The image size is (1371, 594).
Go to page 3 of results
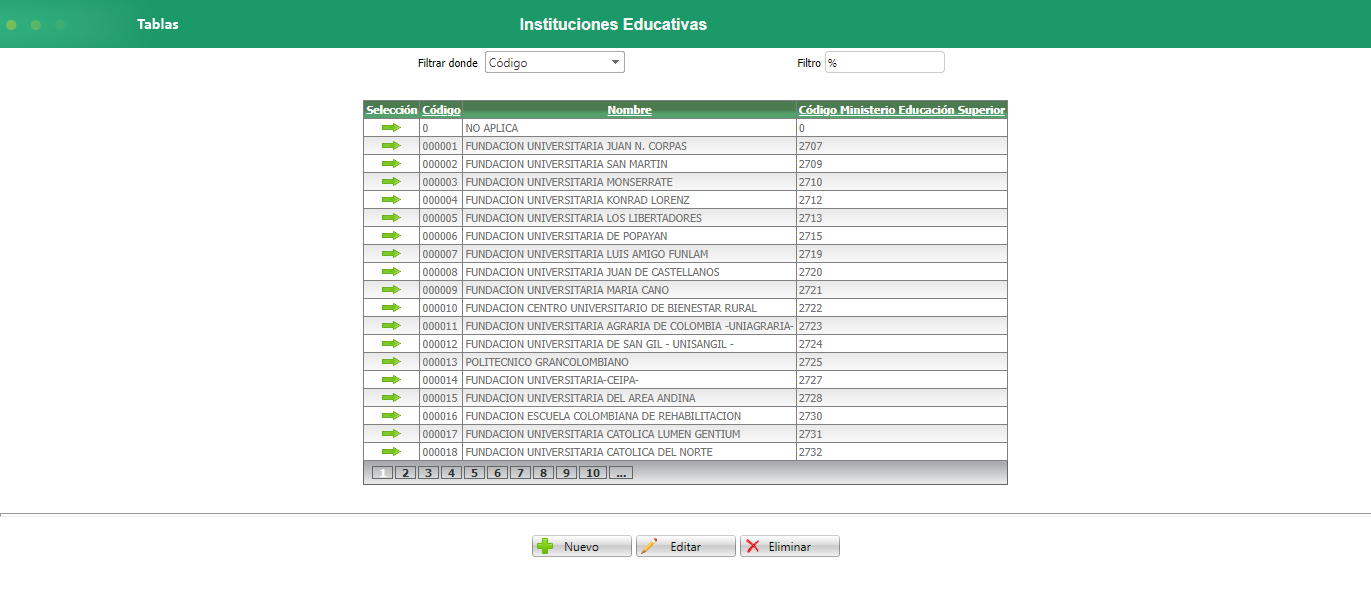coord(428,473)
